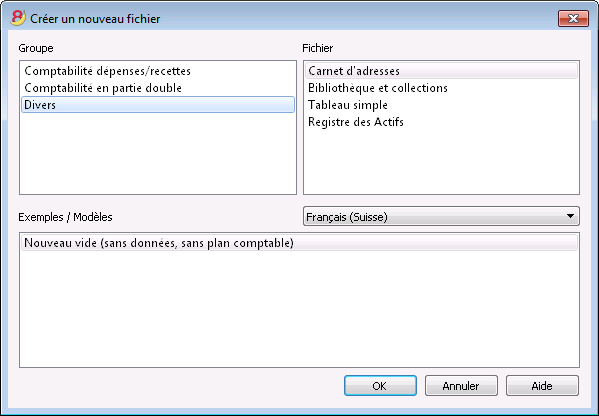Image resolution: width=599 pixels, height=416 pixels.
Task: Click empty area of Fichier list
Action: 441,164
